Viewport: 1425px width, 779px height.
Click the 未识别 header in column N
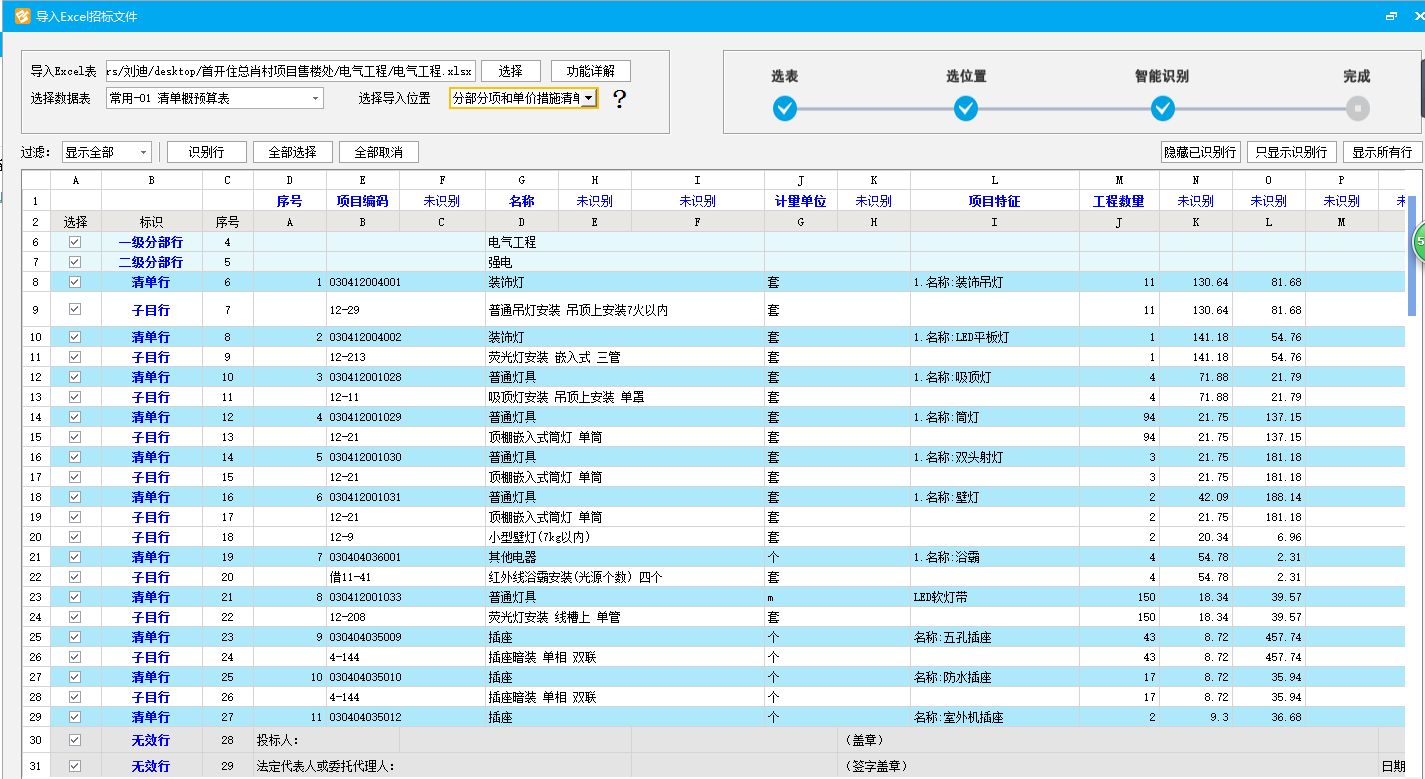click(x=1195, y=201)
